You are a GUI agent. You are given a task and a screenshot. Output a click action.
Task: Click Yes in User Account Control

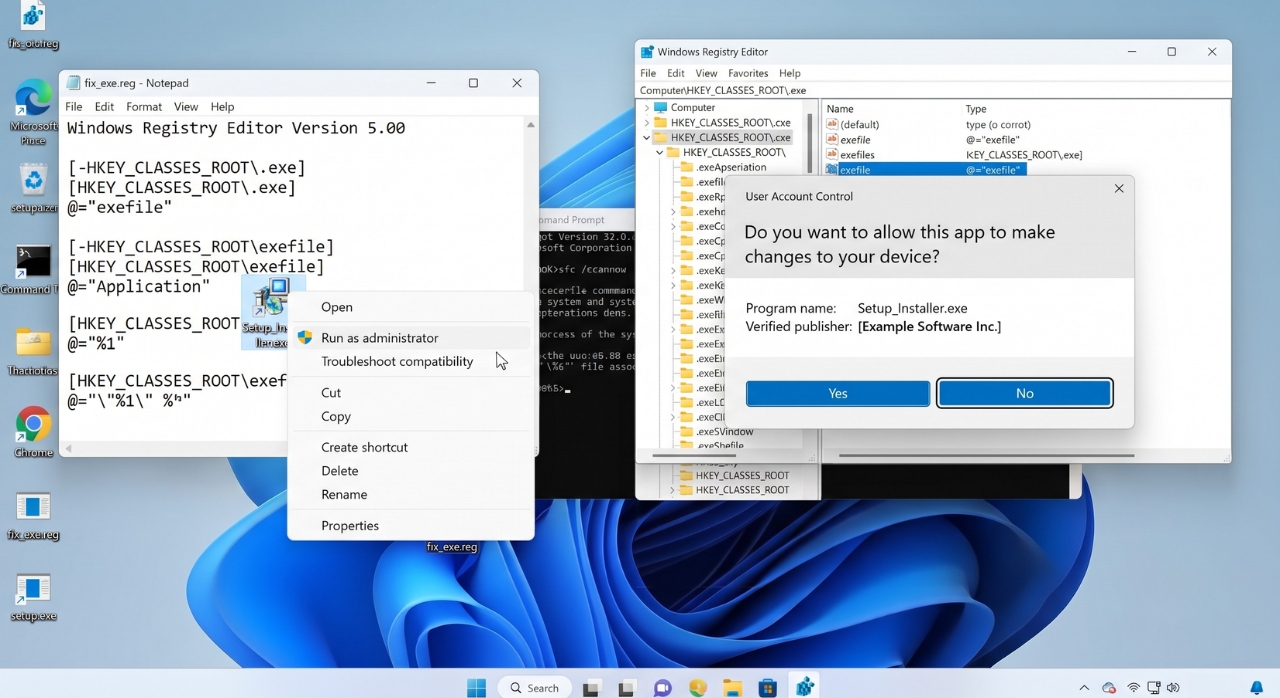838,393
